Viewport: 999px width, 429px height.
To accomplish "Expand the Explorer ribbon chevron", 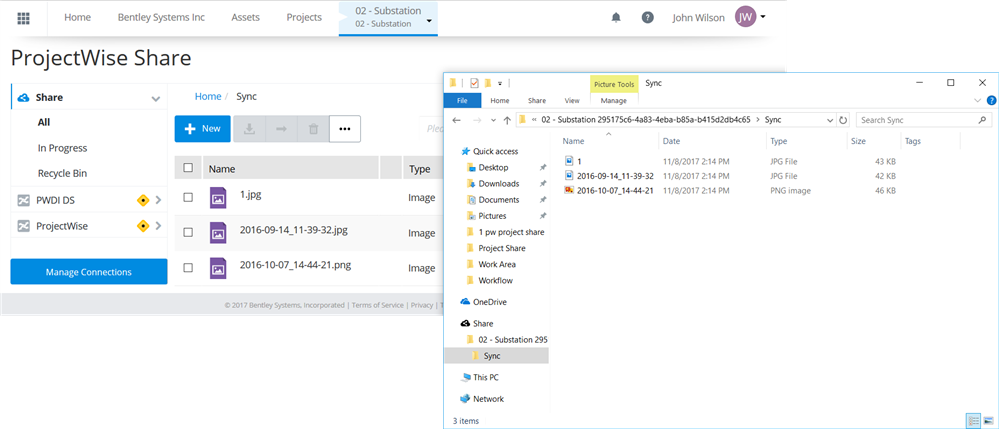I will [x=978, y=100].
